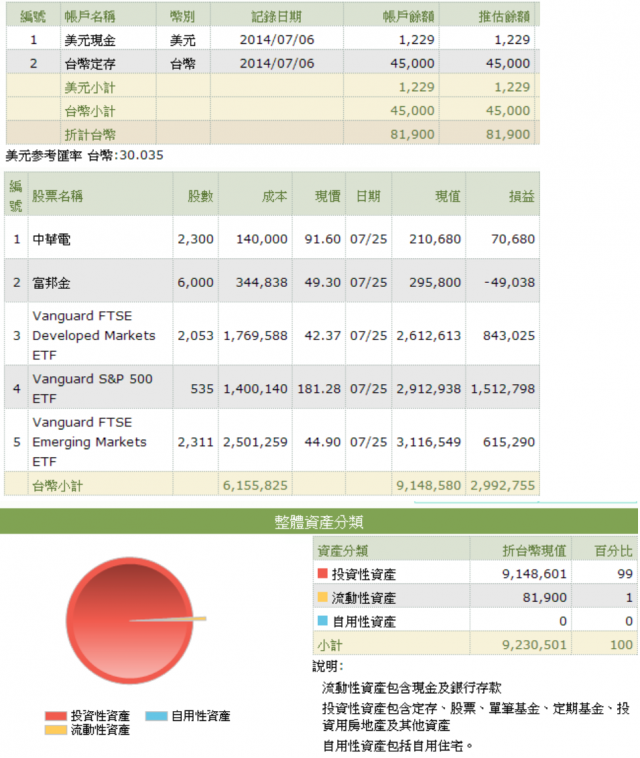Click the 折計台幣 total label

pos(90,135)
